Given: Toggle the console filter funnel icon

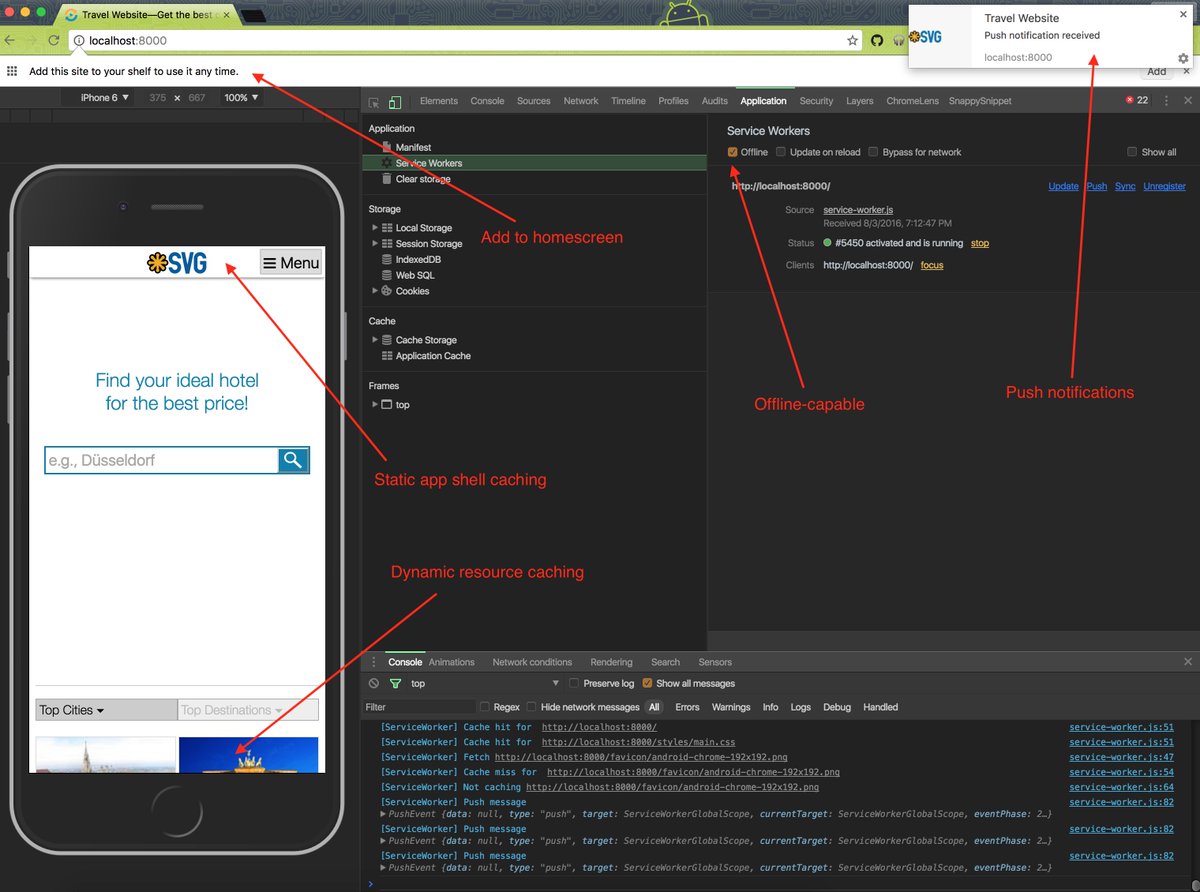Looking at the screenshot, I should (395, 684).
